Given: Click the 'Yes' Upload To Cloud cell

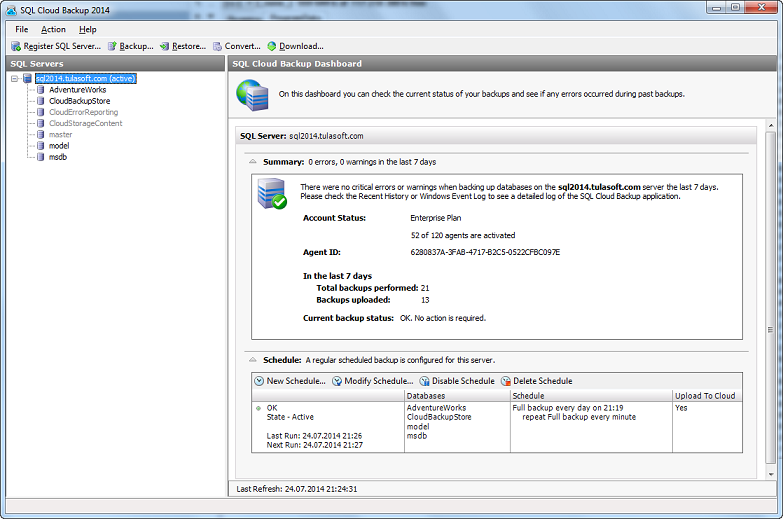Looking at the screenshot, I should click(681, 408).
